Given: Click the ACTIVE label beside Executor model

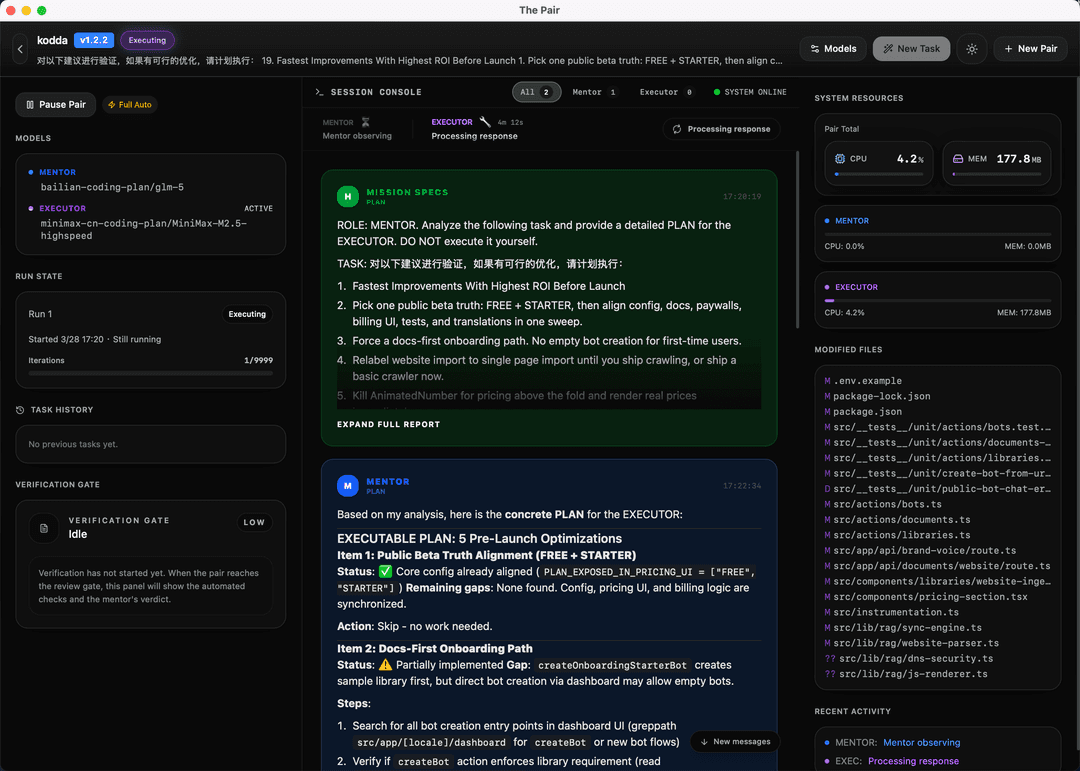Looking at the screenshot, I should tap(258, 208).
